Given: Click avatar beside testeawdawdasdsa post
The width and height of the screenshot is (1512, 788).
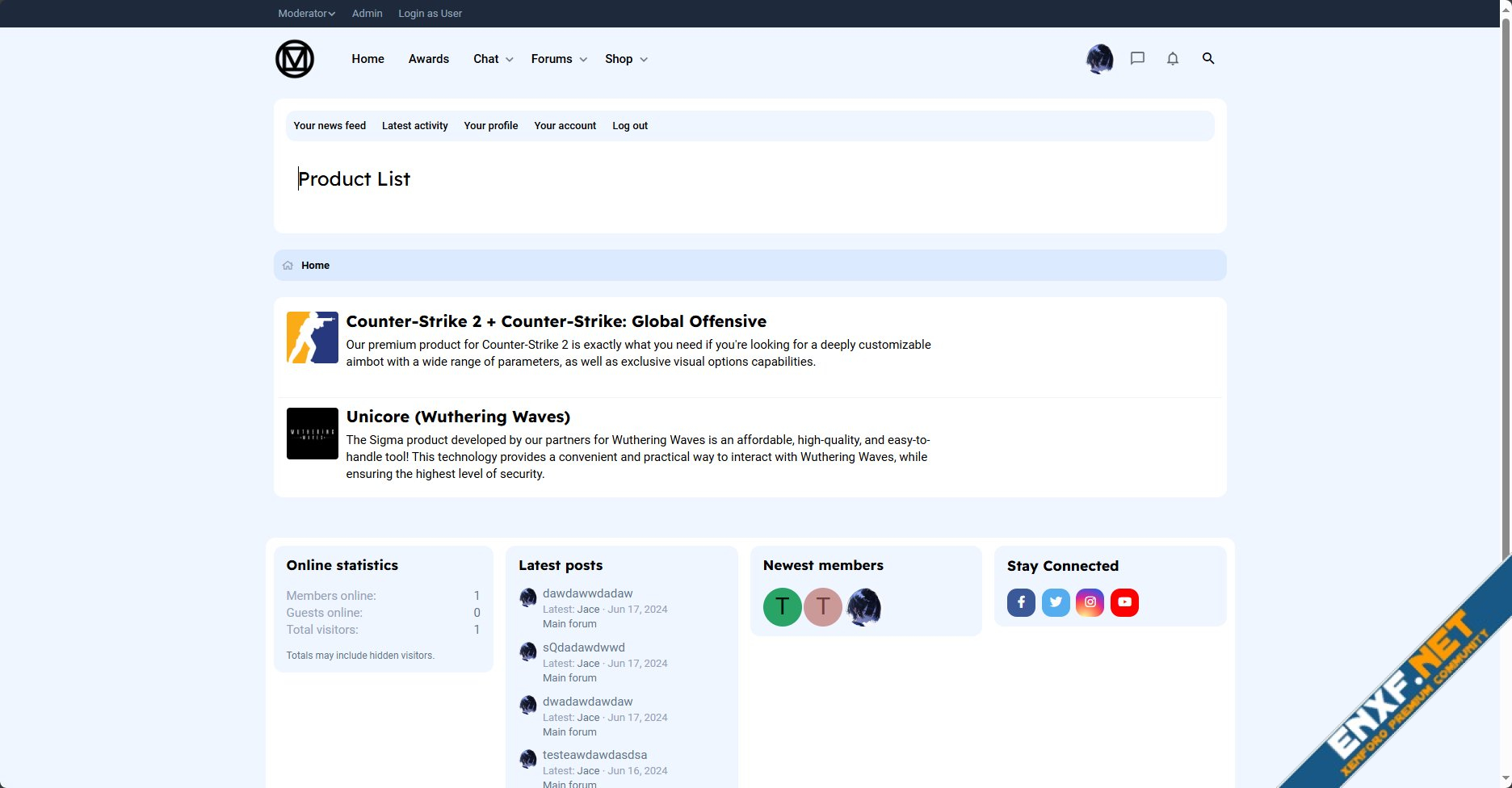Looking at the screenshot, I should pos(528,759).
